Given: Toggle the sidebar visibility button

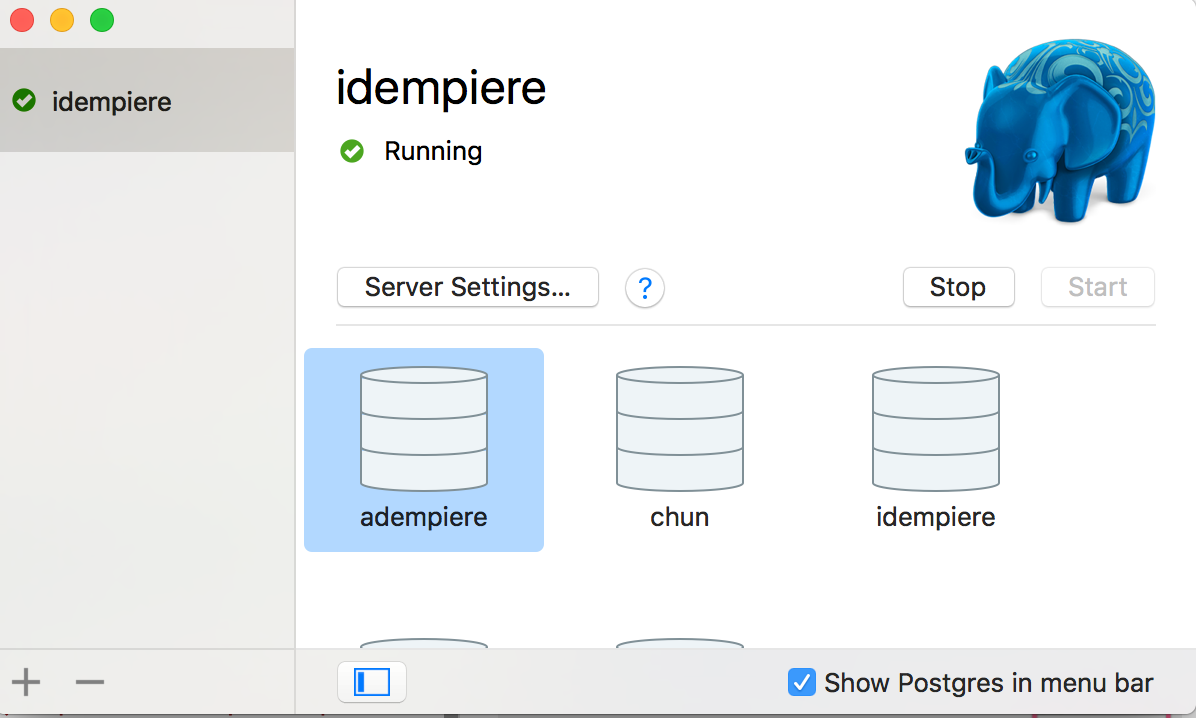Looking at the screenshot, I should (372, 681).
